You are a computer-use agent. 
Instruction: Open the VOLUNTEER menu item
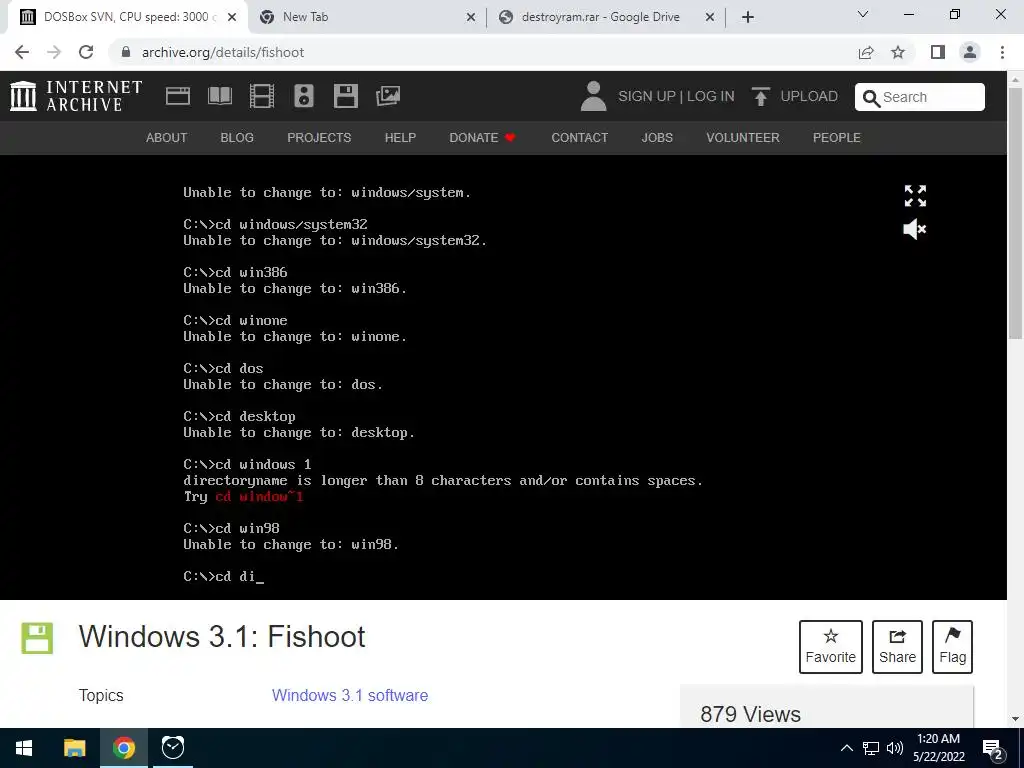[743, 138]
